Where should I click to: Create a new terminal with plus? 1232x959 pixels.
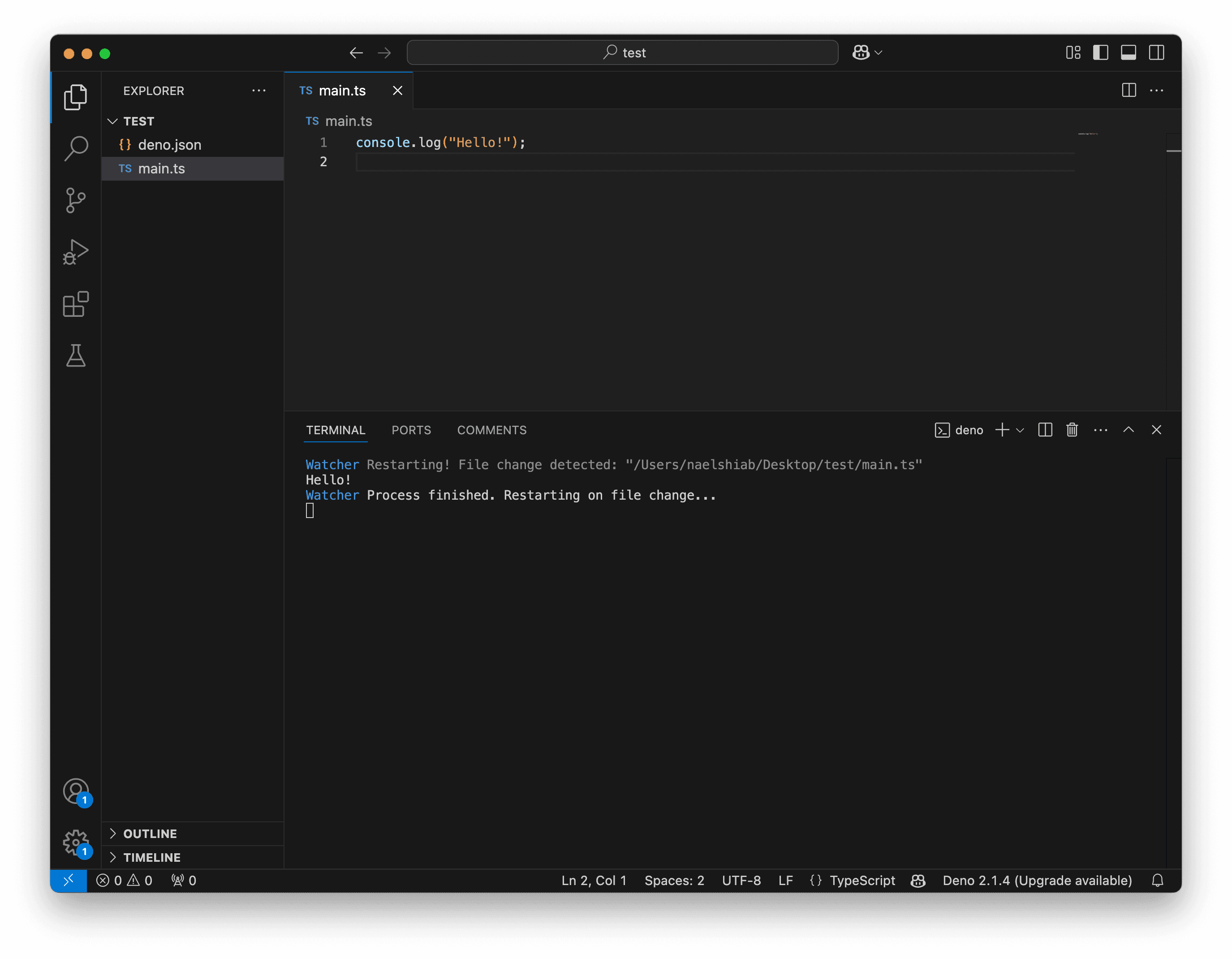pos(1002,430)
